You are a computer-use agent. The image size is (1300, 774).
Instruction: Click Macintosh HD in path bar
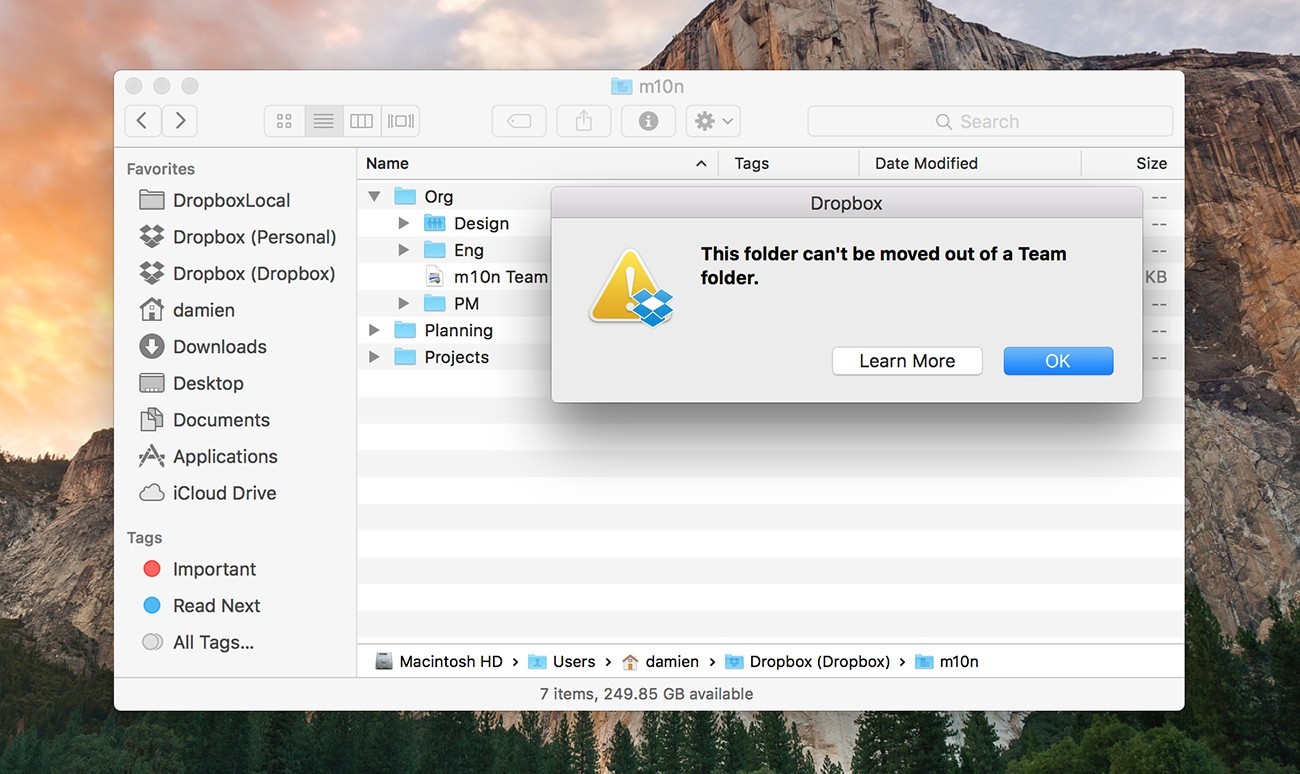439,662
